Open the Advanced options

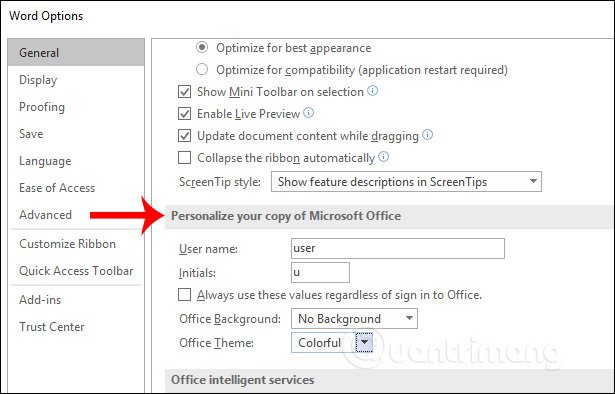pos(45,215)
